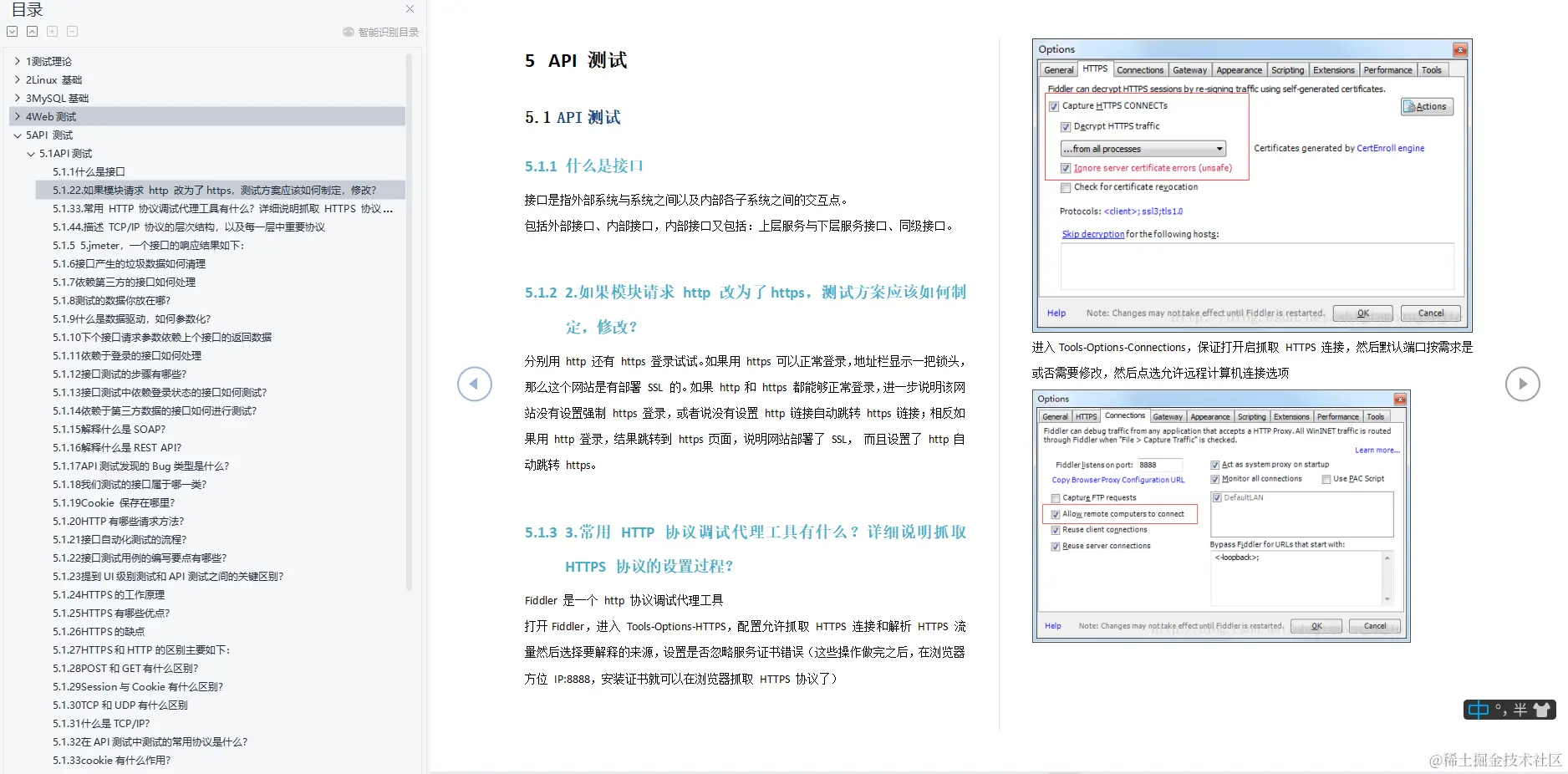Open the "...from all processes" dropdown
Image resolution: width=1568 pixels, height=774 pixels.
(1143, 149)
